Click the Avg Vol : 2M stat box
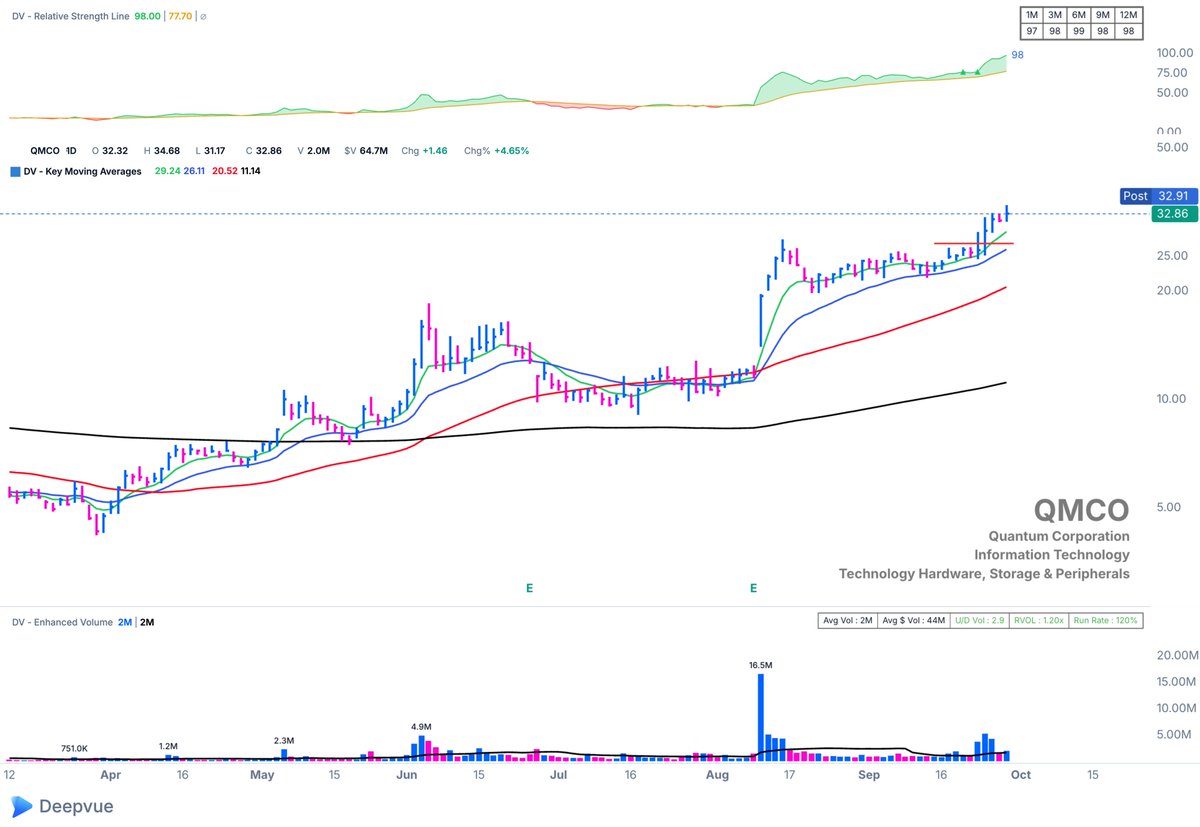Viewport: 1200px width, 827px height. tap(846, 620)
